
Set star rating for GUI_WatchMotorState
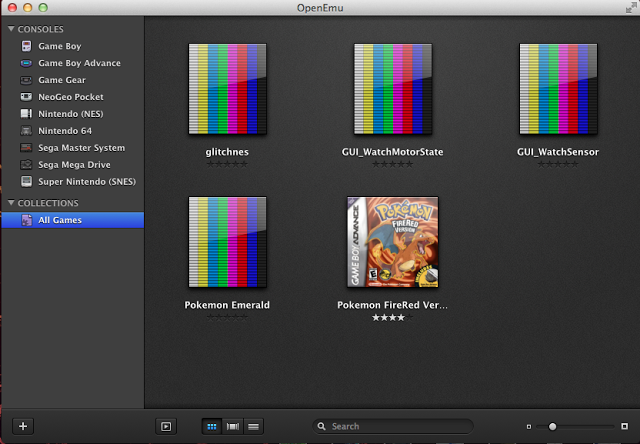(x=393, y=164)
